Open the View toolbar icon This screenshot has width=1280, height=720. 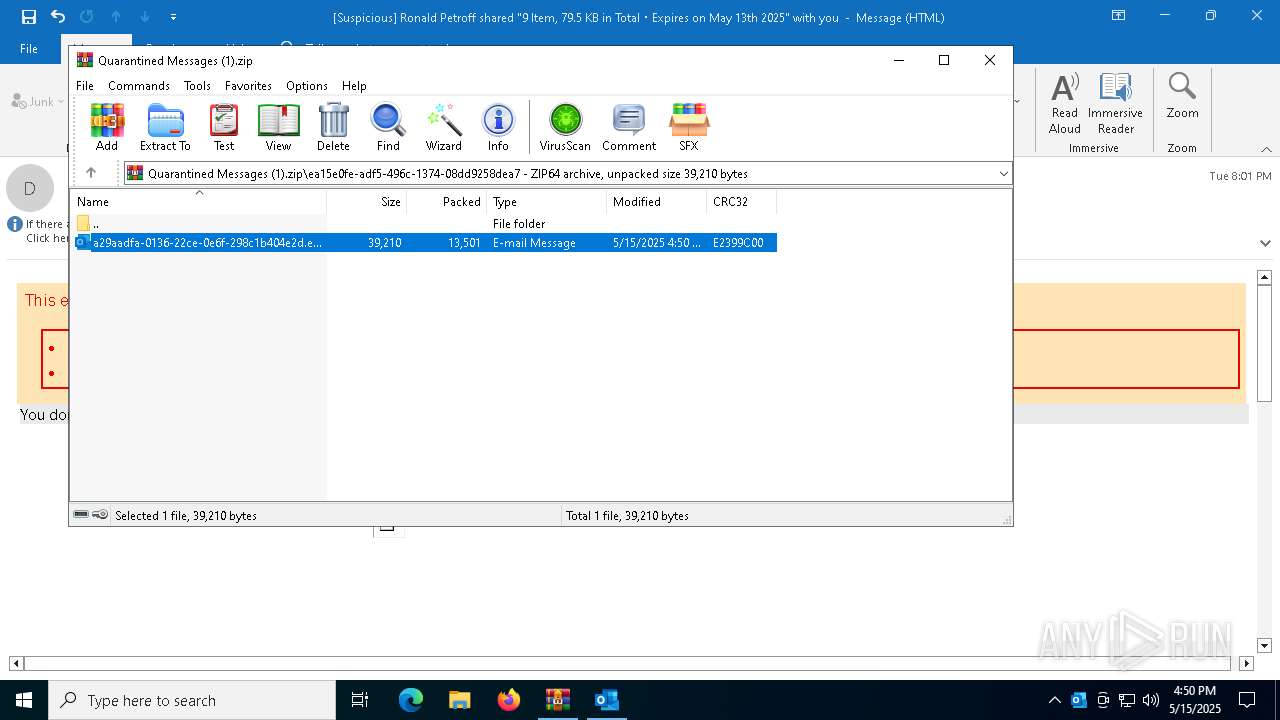[278, 127]
